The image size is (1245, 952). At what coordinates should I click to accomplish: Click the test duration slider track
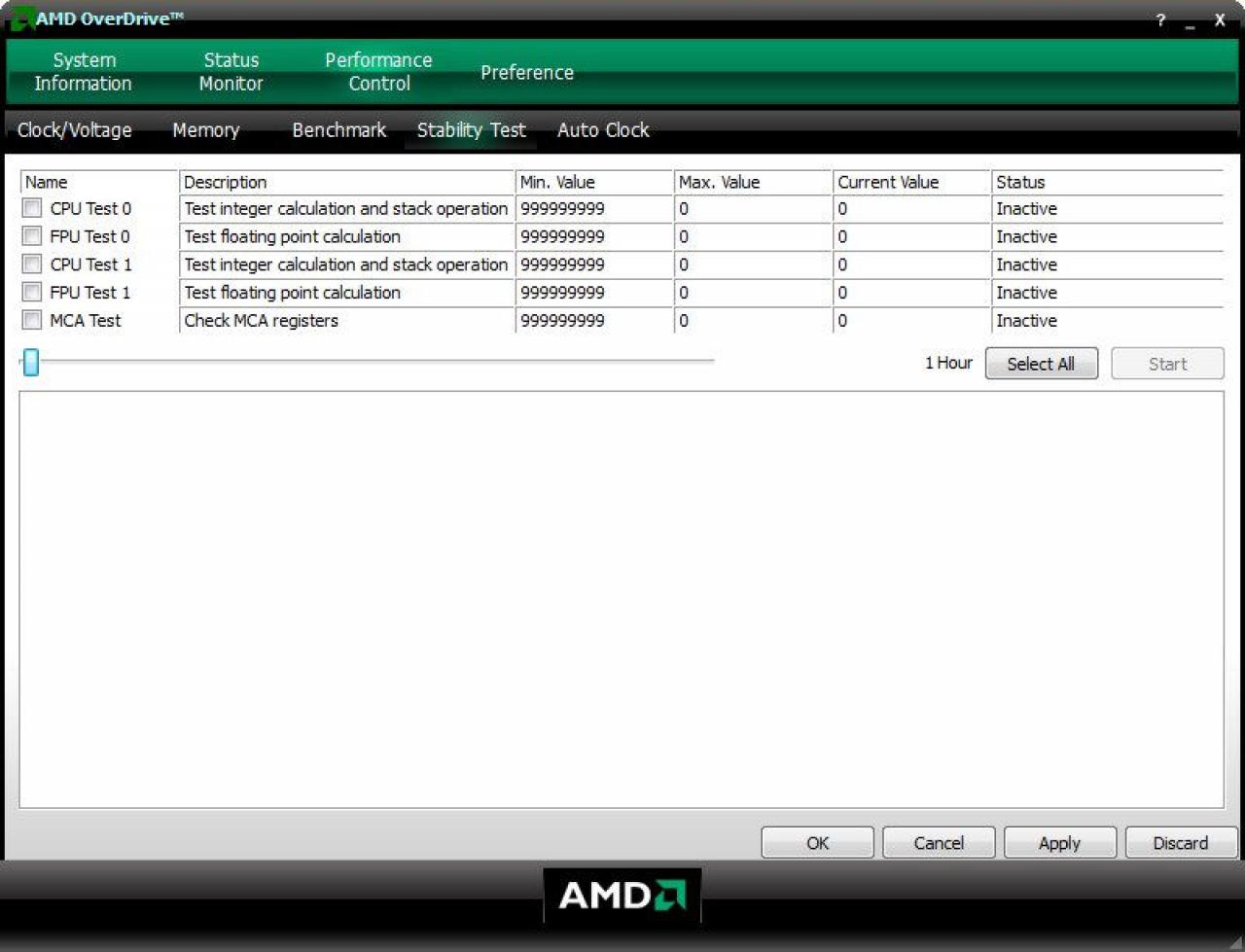click(368, 361)
